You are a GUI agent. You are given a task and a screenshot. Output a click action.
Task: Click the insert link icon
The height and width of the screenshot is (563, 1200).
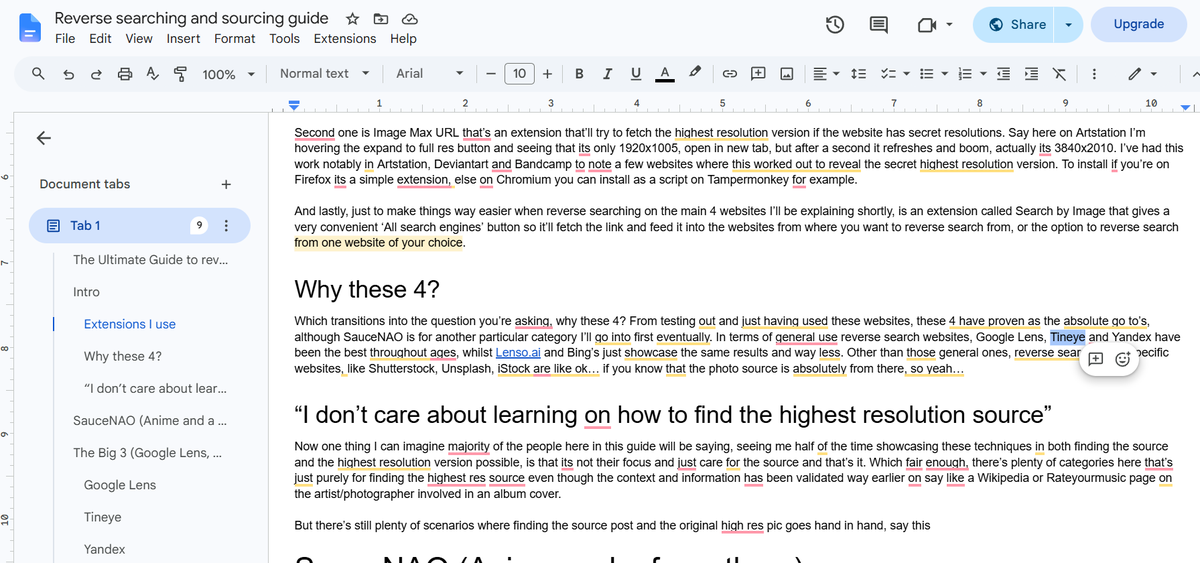point(730,74)
